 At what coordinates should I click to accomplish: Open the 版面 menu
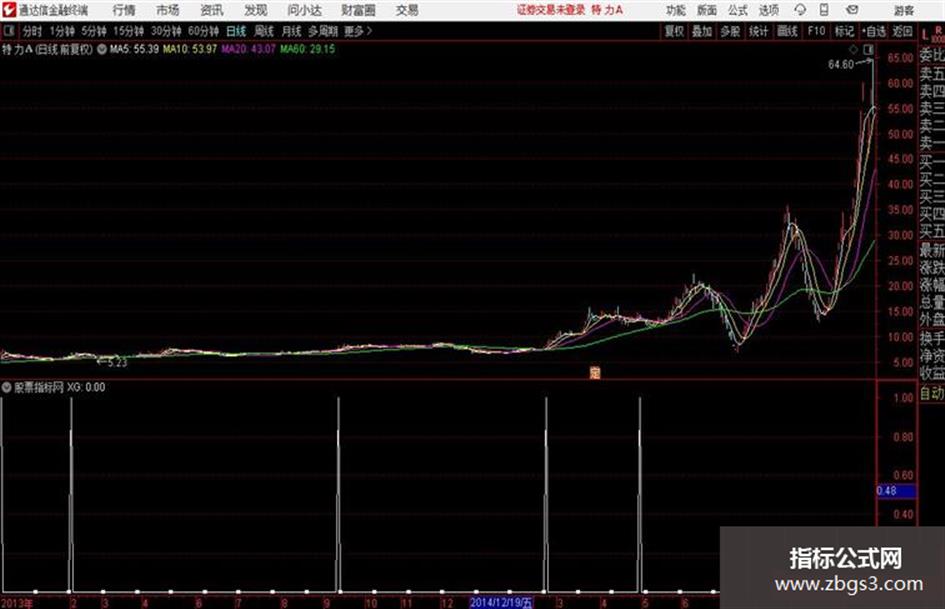point(706,10)
